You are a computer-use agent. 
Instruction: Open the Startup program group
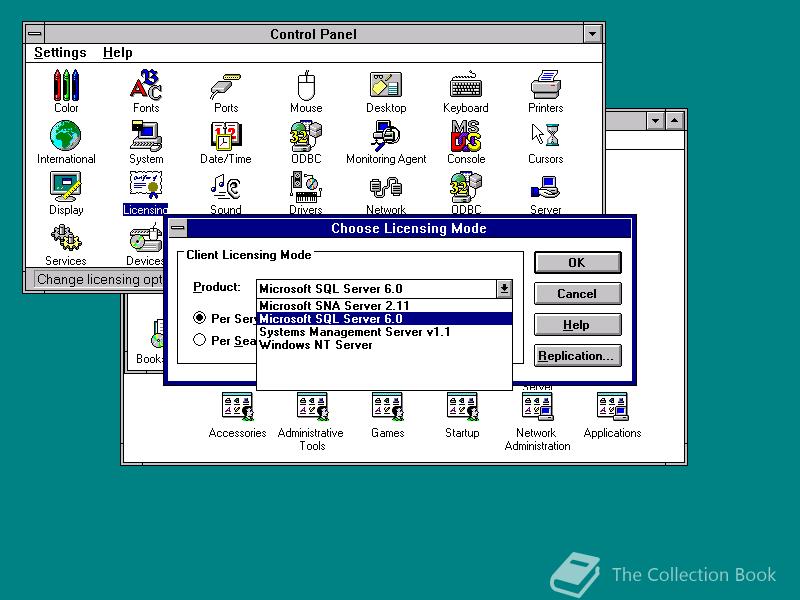pos(462,415)
